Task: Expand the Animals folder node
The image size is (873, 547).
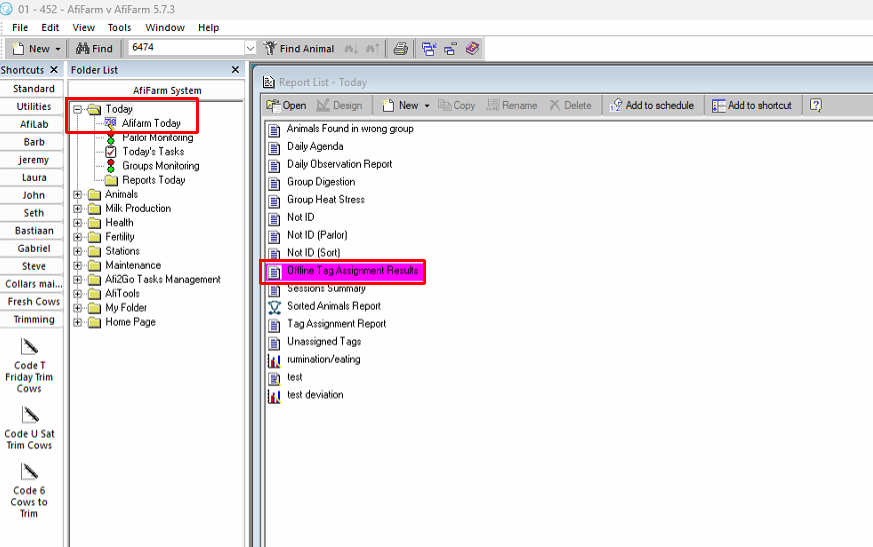Action: 78,194
